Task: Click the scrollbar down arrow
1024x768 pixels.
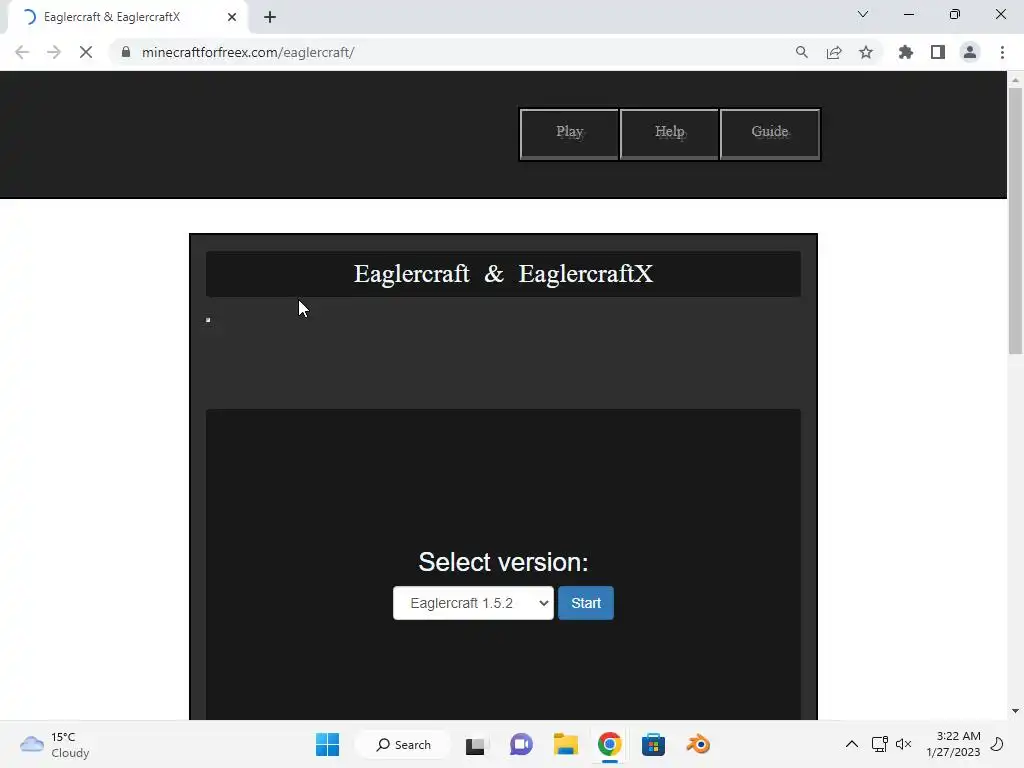Action: point(1015,711)
